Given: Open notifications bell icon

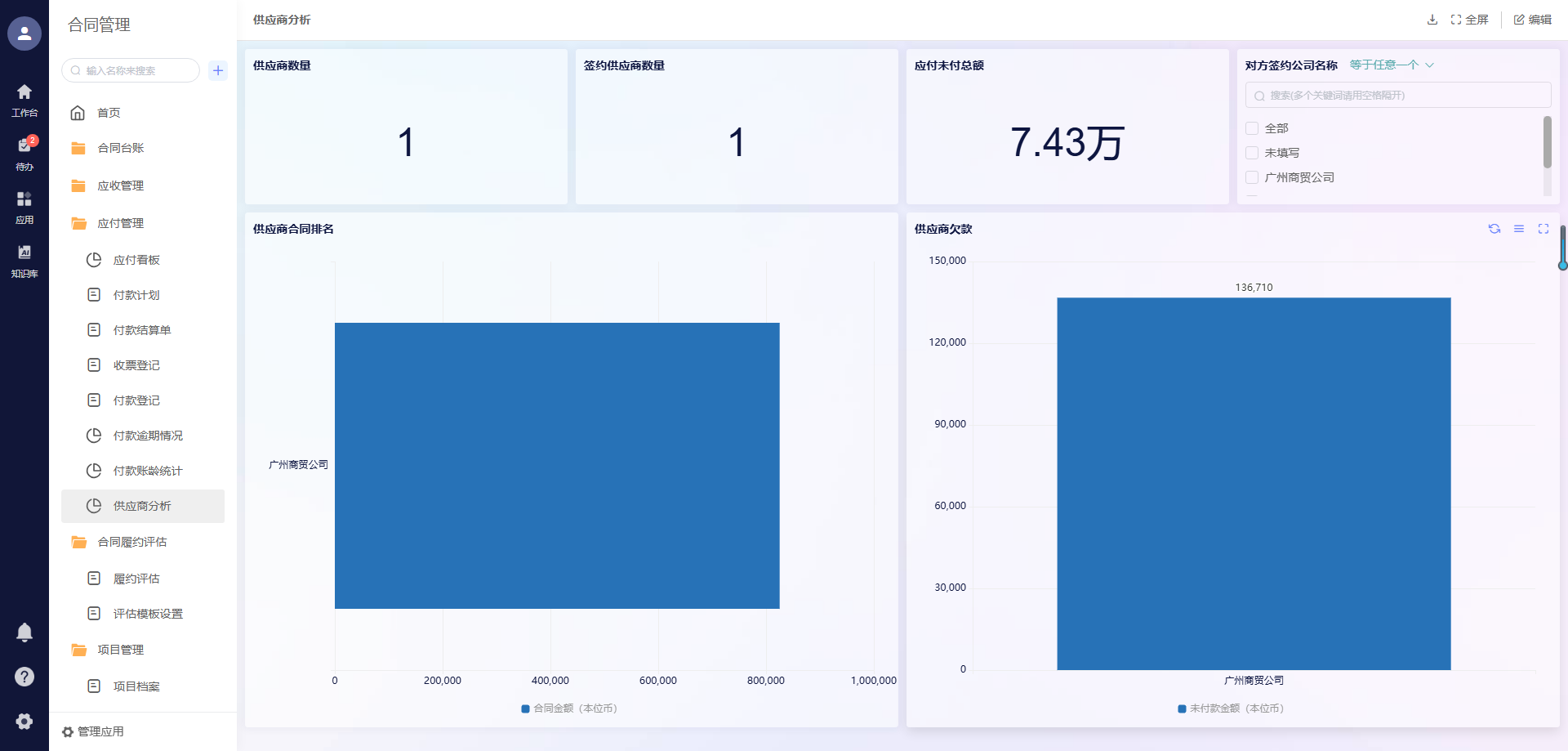Looking at the screenshot, I should click(24, 632).
